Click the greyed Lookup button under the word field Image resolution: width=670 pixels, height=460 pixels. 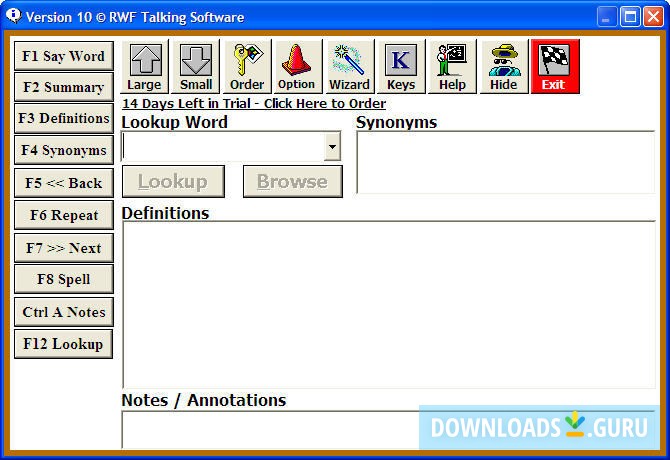point(173,182)
